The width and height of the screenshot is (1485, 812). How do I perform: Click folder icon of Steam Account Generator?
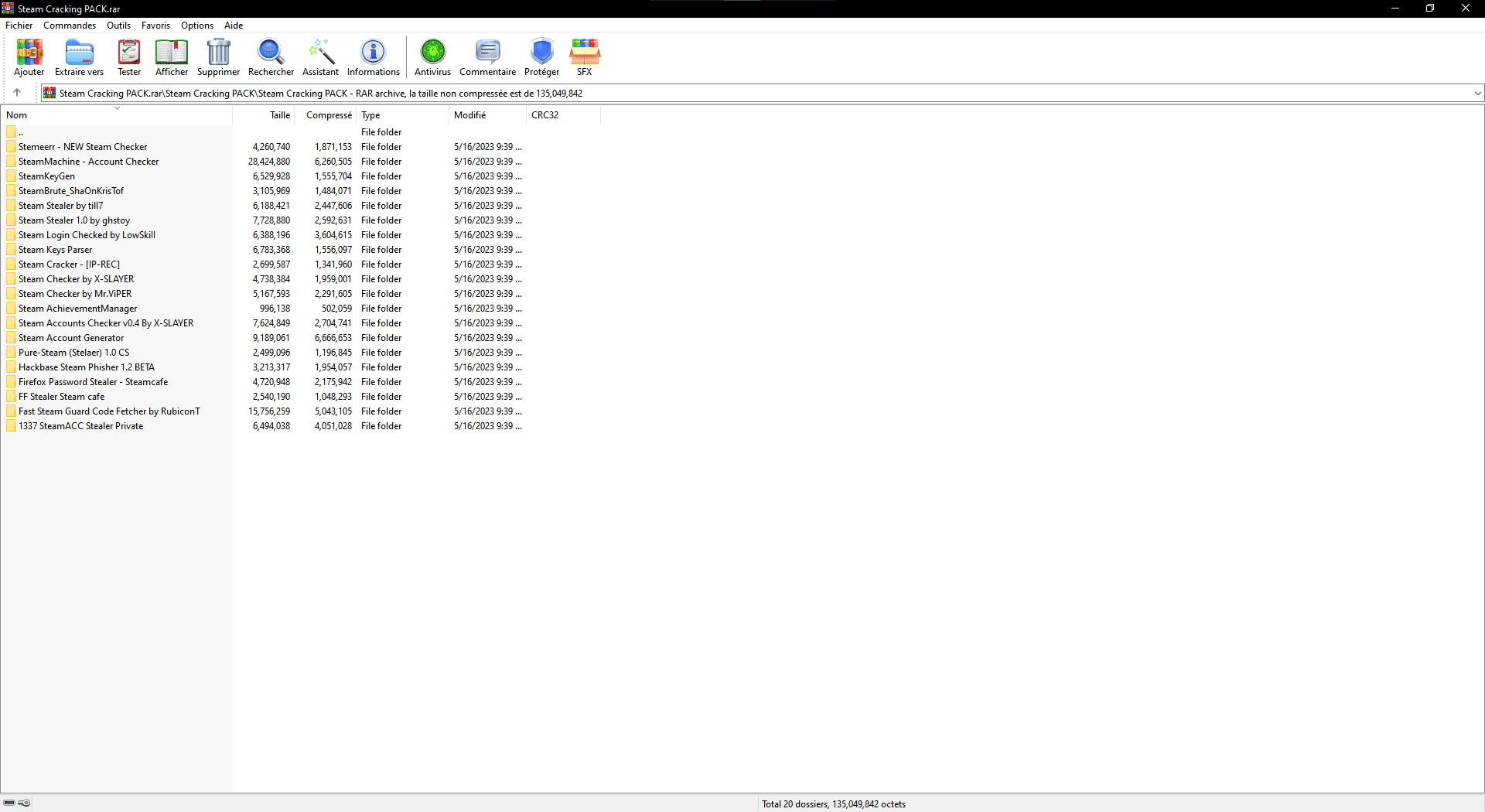coord(11,338)
